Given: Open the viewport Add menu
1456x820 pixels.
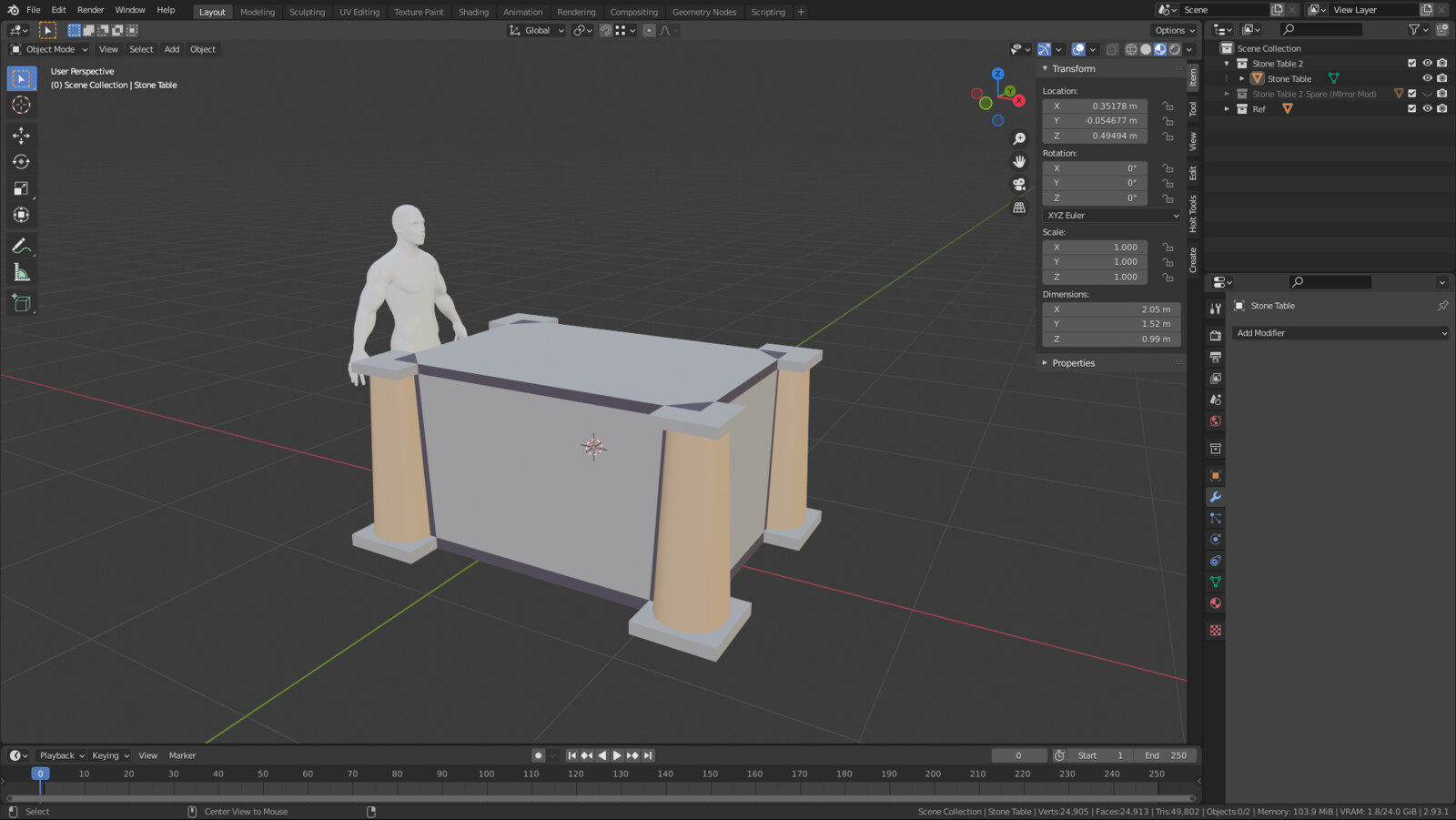Looking at the screenshot, I should tap(172, 49).
